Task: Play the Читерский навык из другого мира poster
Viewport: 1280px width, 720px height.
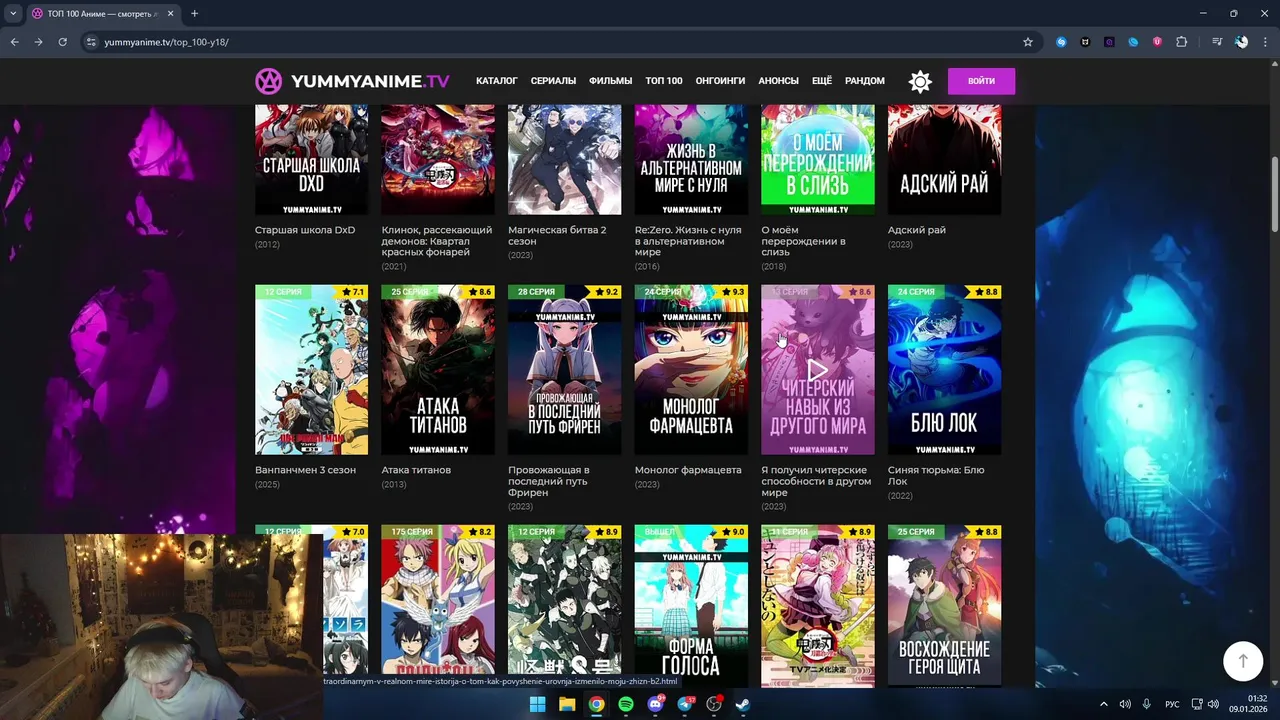Action: (x=818, y=370)
